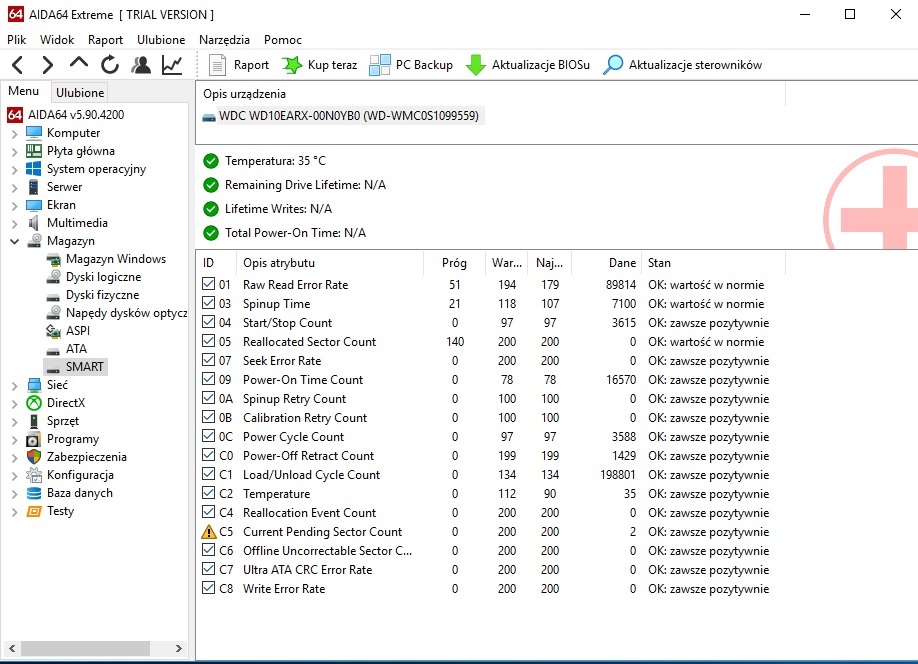Click the sidebar horizontal scrollbar thumb
The width and height of the screenshot is (918, 664).
click(x=85, y=648)
